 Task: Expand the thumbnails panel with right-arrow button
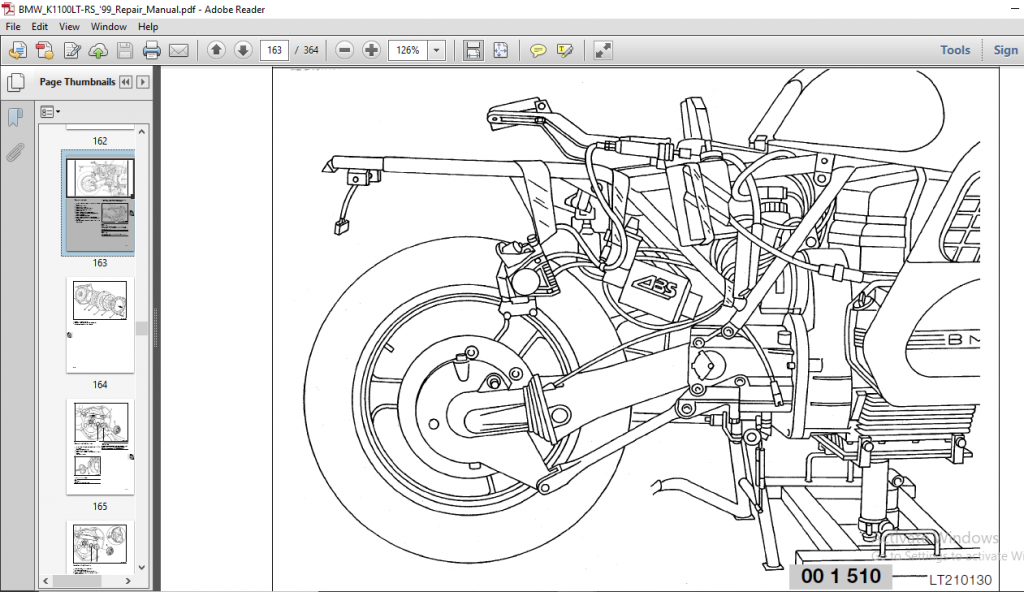pos(142,82)
